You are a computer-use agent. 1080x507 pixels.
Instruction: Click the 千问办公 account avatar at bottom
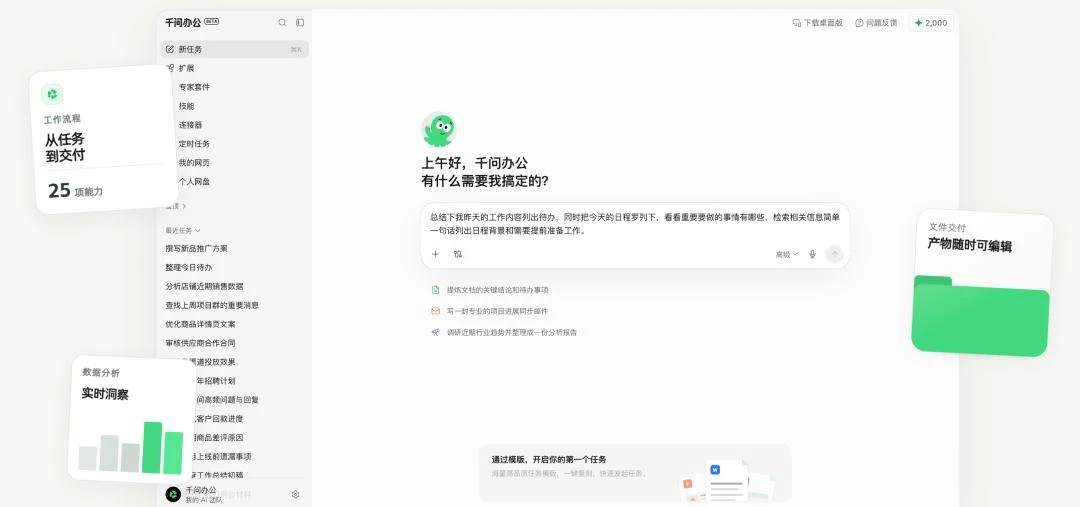pos(173,494)
